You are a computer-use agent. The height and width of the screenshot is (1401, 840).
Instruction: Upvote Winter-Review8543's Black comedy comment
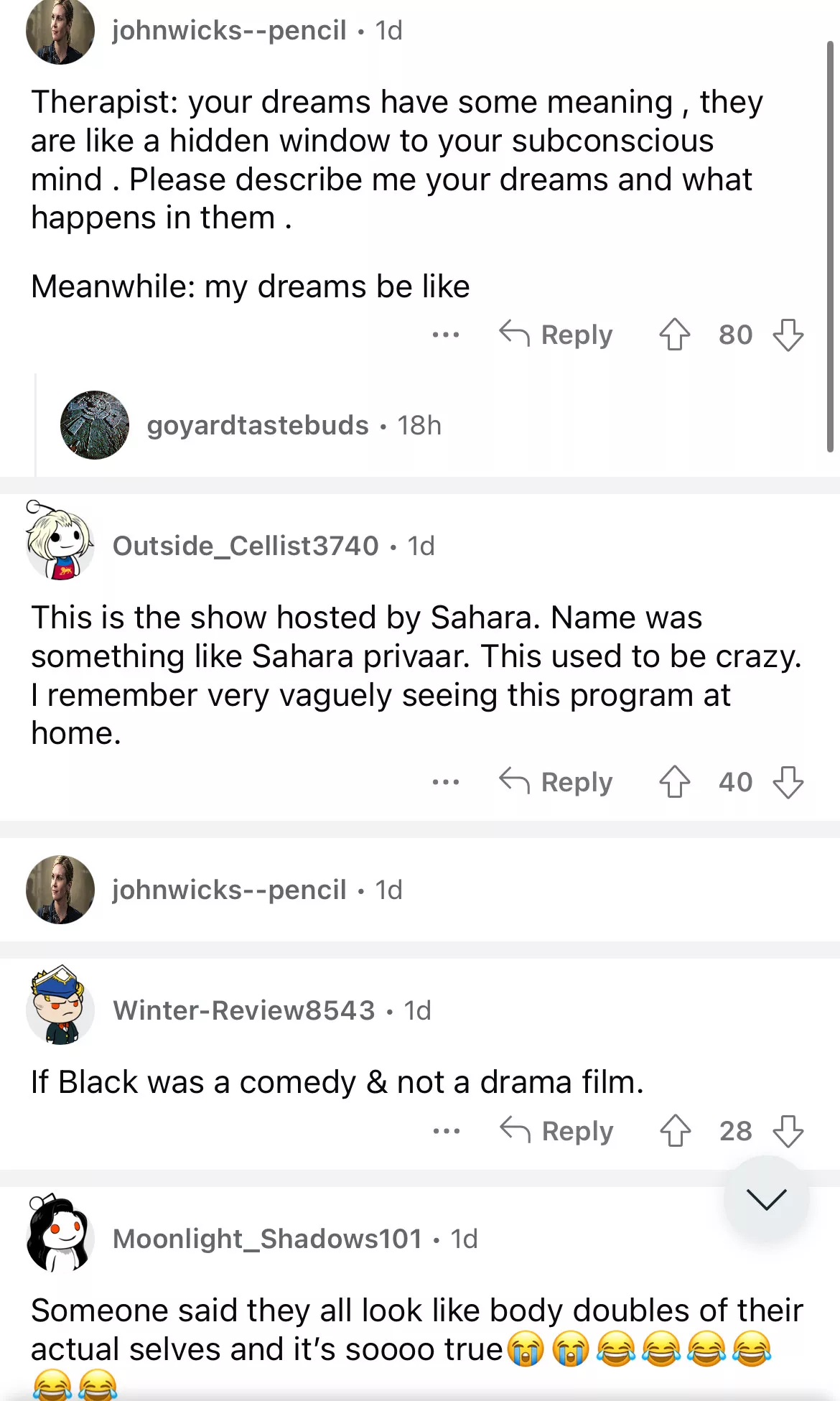[675, 1131]
